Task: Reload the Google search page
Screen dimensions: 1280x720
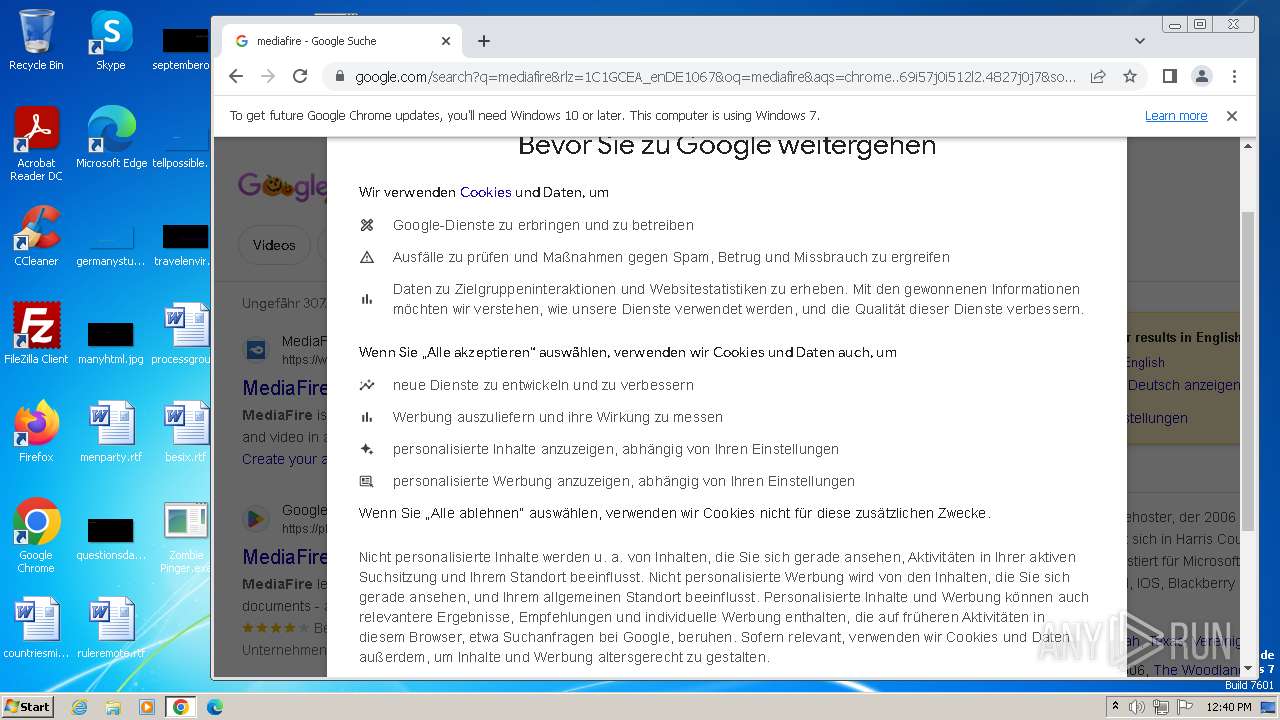Action: click(x=300, y=76)
